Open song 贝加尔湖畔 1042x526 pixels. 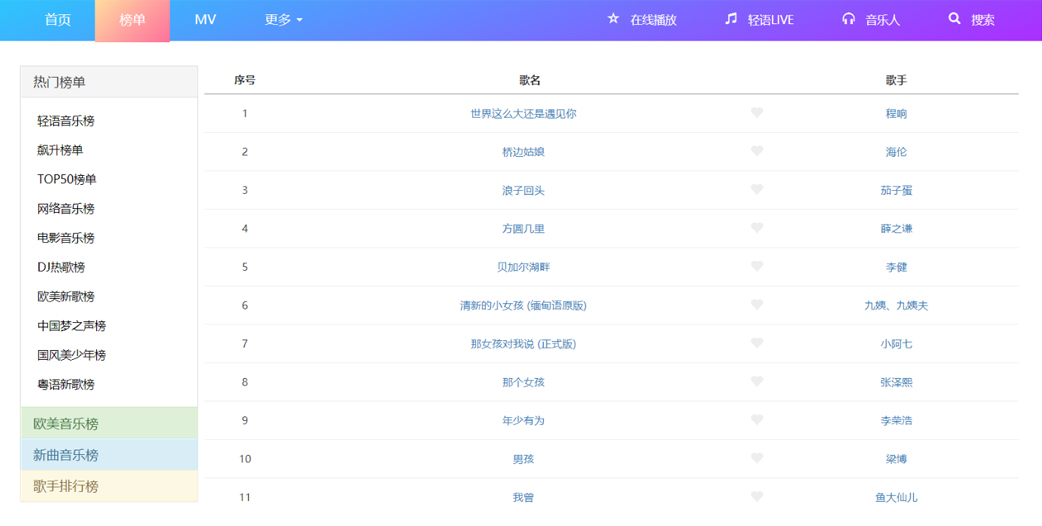coord(523,267)
